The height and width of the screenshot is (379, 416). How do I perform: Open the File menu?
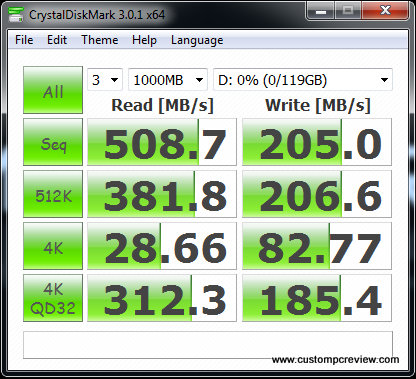[x=24, y=40]
